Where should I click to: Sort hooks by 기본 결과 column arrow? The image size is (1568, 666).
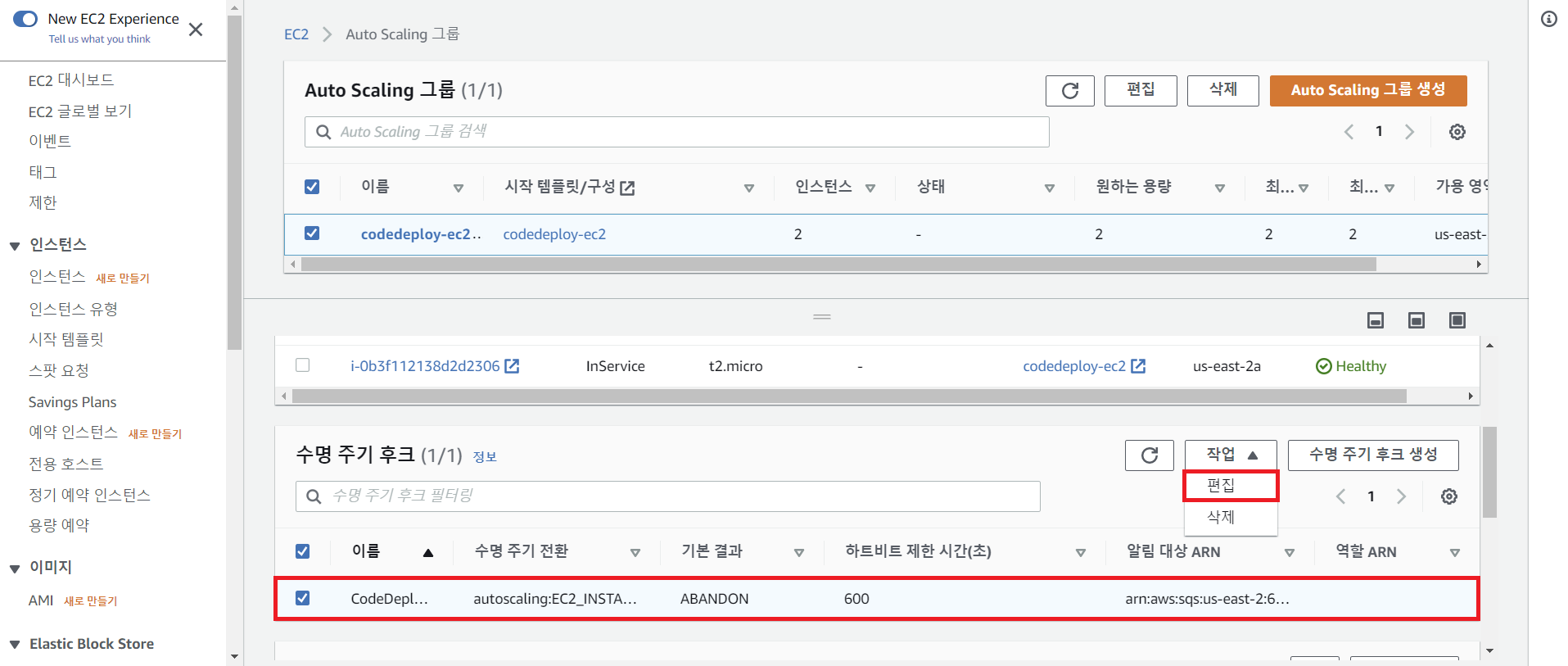click(799, 553)
